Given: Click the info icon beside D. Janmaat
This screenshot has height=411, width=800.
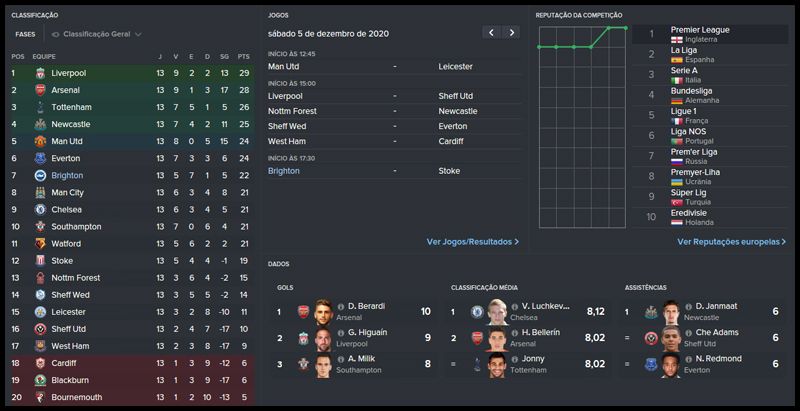Looking at the screenshot, I should 686,306.
